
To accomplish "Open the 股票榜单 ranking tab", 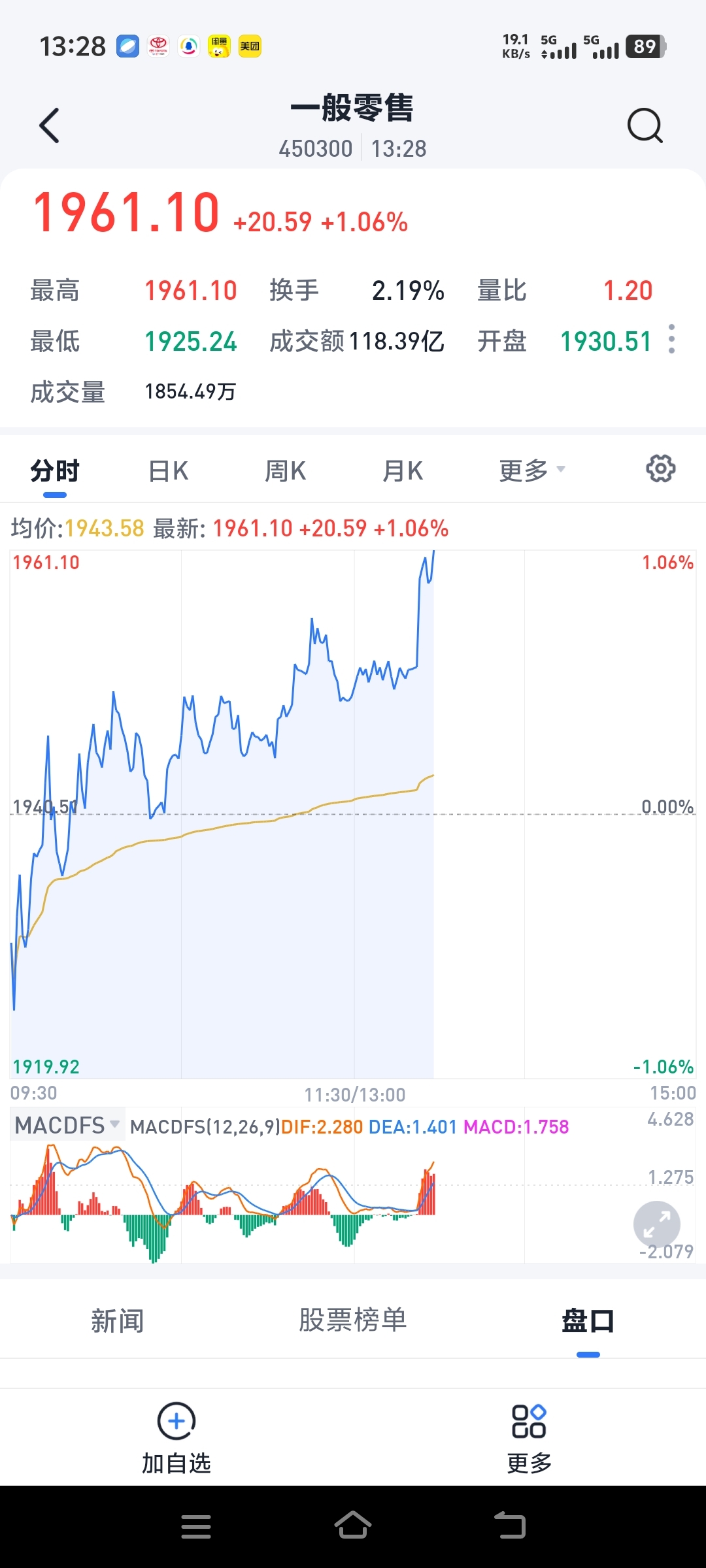I will 353,1320.
